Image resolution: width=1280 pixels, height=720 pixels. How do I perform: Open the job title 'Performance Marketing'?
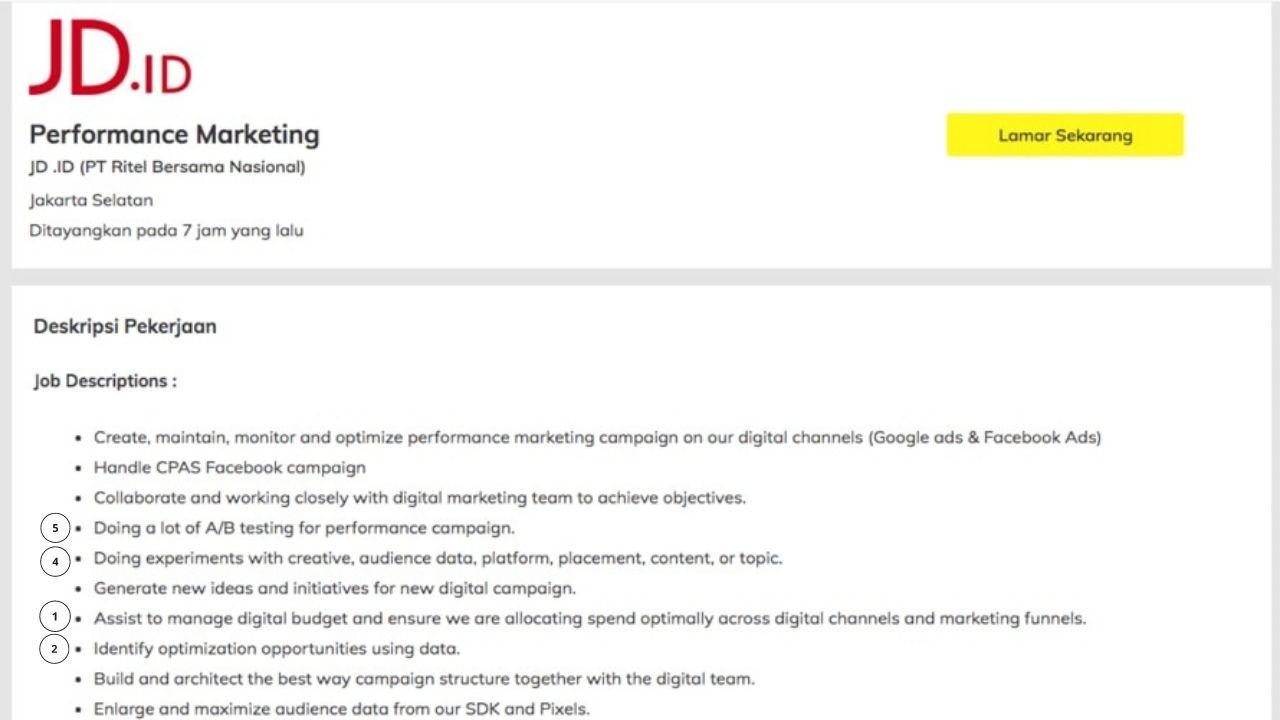tap(175, 134)
